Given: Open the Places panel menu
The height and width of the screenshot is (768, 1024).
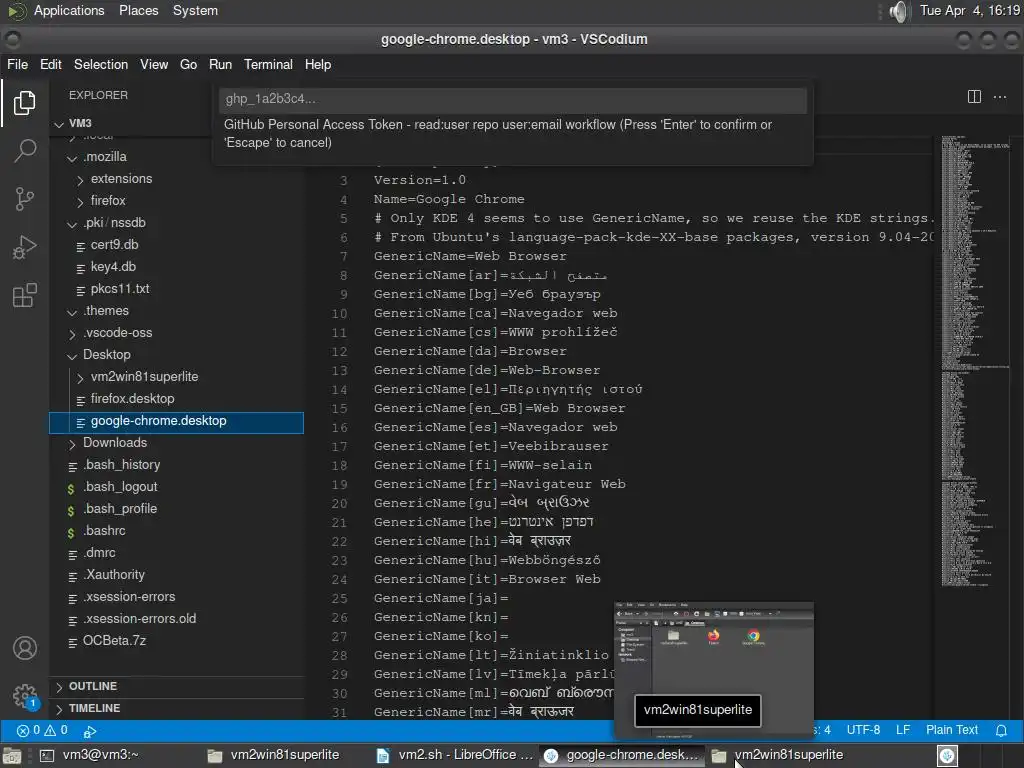Looking at the screenshot, I should pyautogui.click(x=138, y=10).
